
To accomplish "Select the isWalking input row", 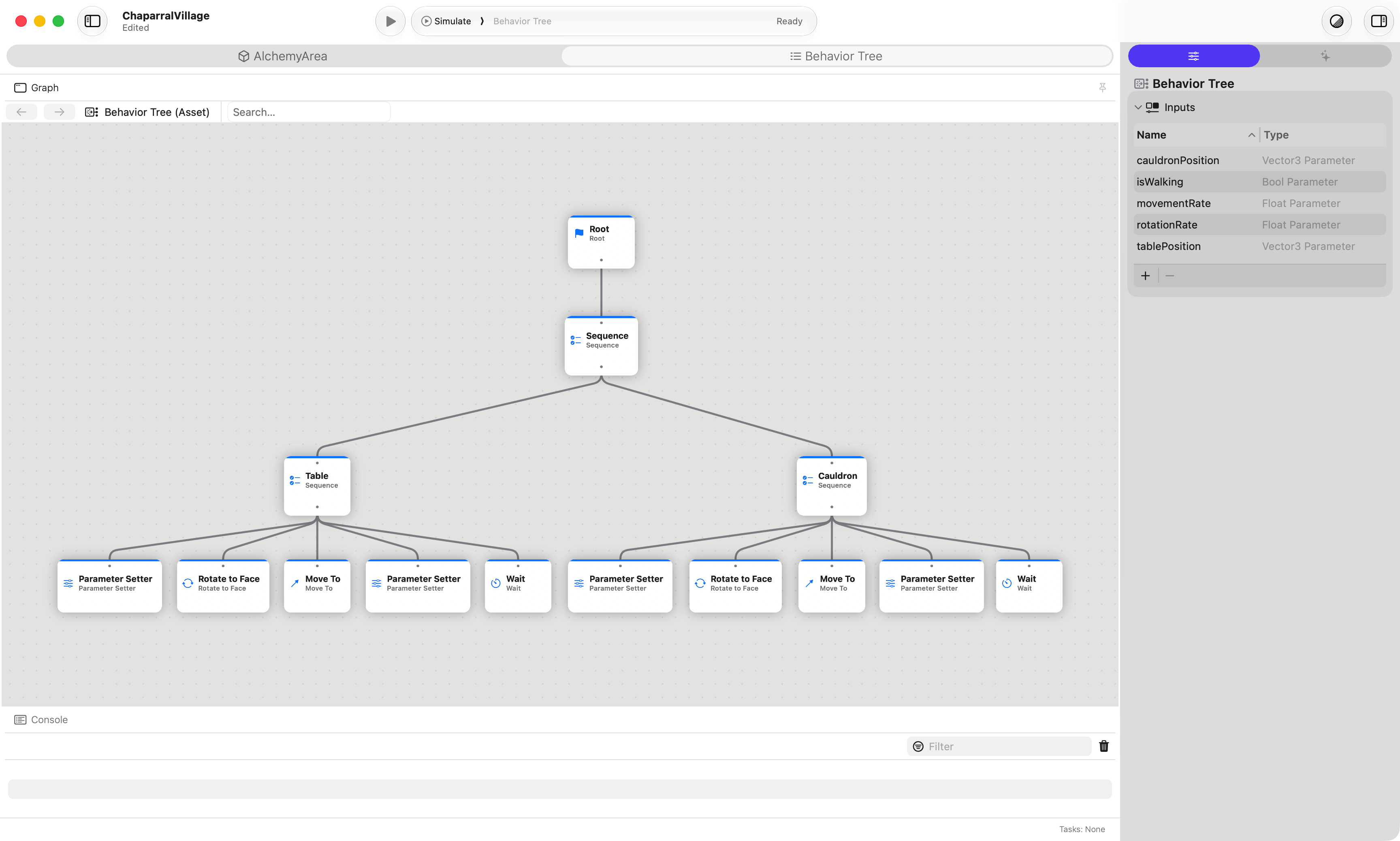I will coord(1260,182).
